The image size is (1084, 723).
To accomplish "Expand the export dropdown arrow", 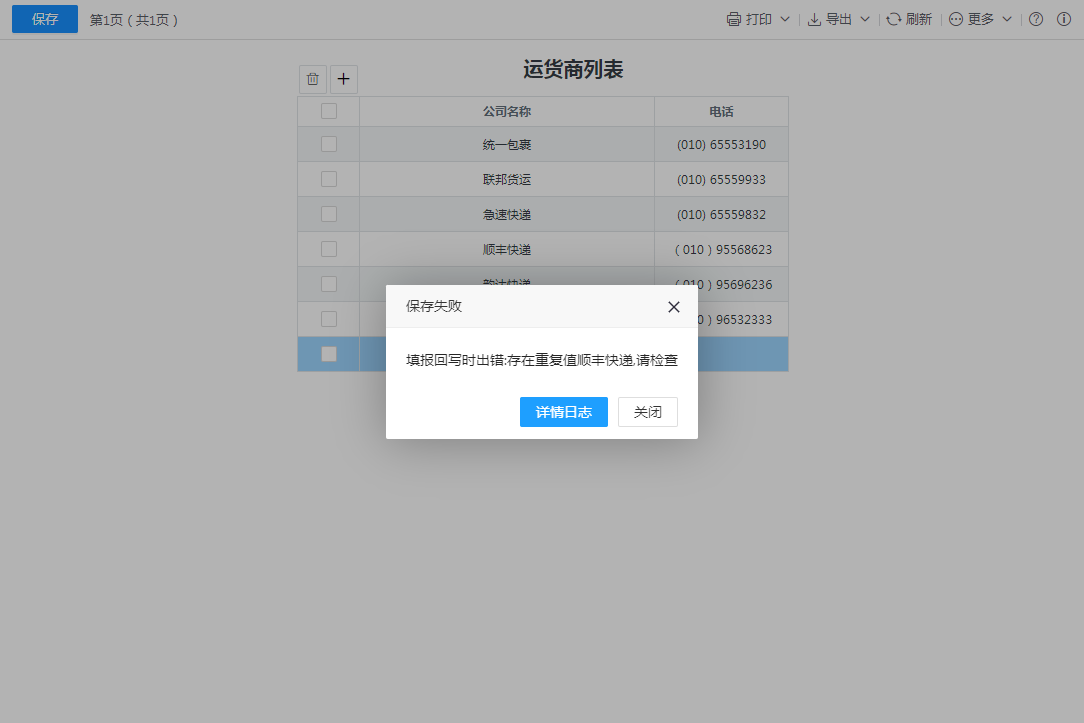I will pos(865,19).
